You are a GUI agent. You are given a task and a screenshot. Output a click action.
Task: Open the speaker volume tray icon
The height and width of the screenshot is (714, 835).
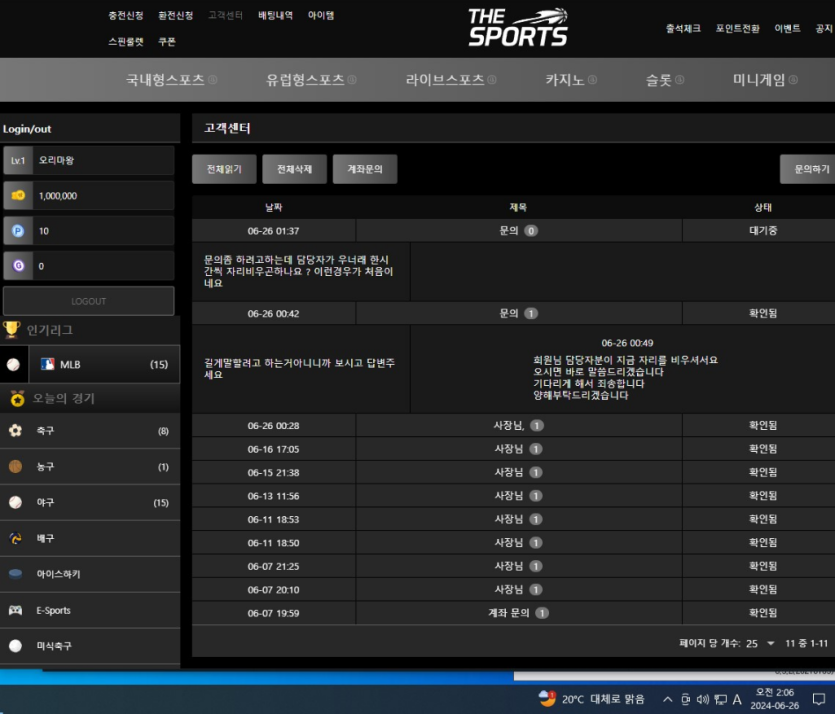703,699
